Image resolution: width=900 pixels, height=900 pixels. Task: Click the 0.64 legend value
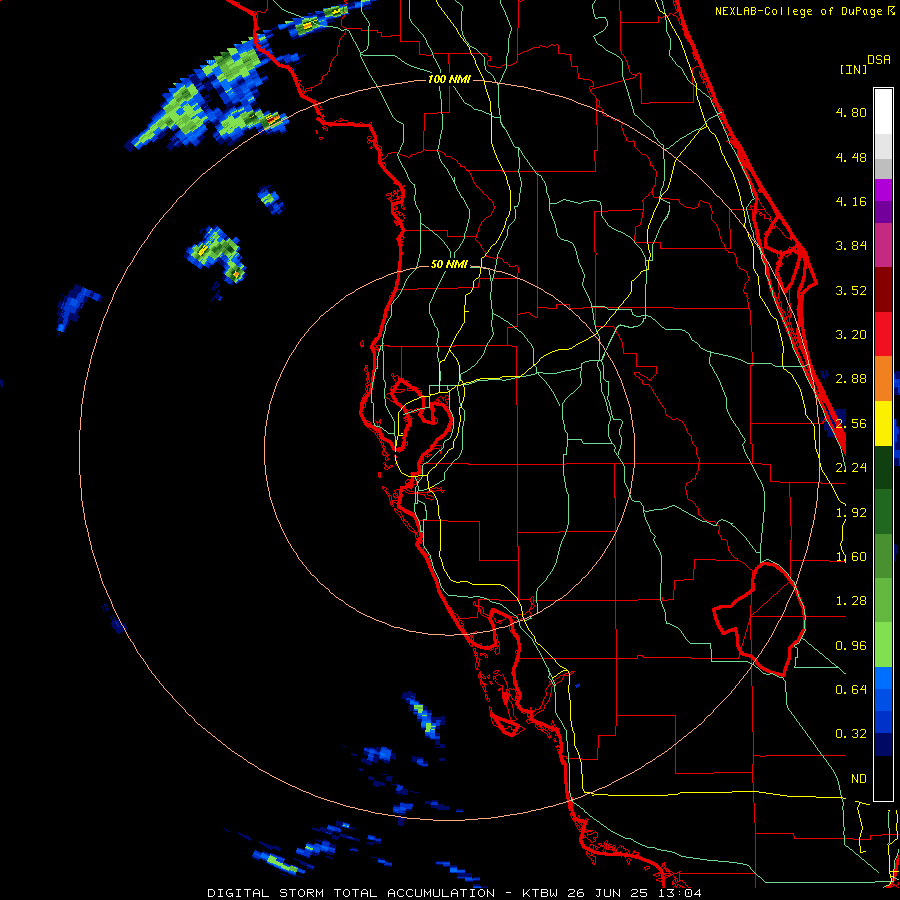(x=851, y=690)
